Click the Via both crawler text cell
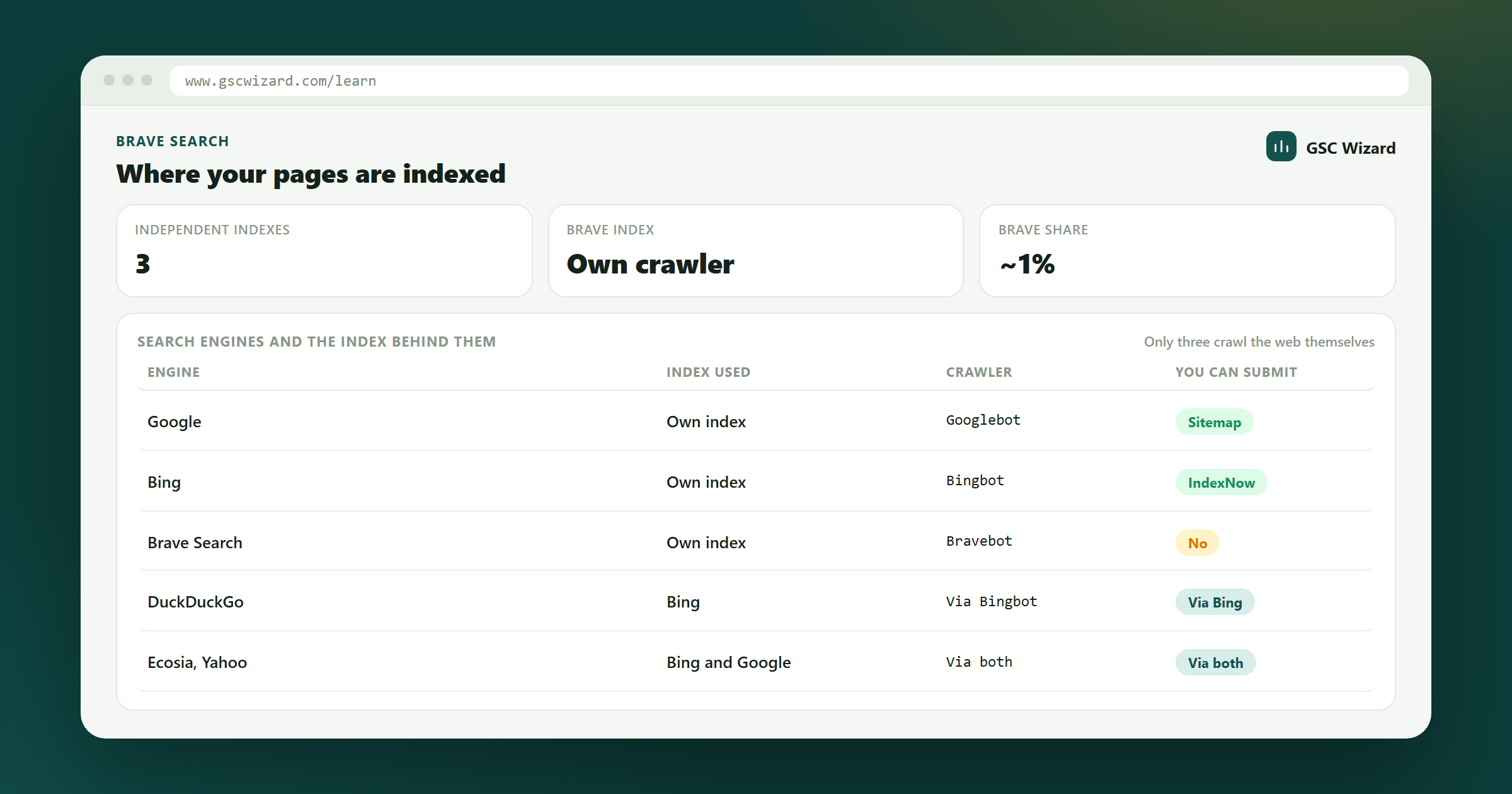The image size is (1512, 794). pos(979,662)
